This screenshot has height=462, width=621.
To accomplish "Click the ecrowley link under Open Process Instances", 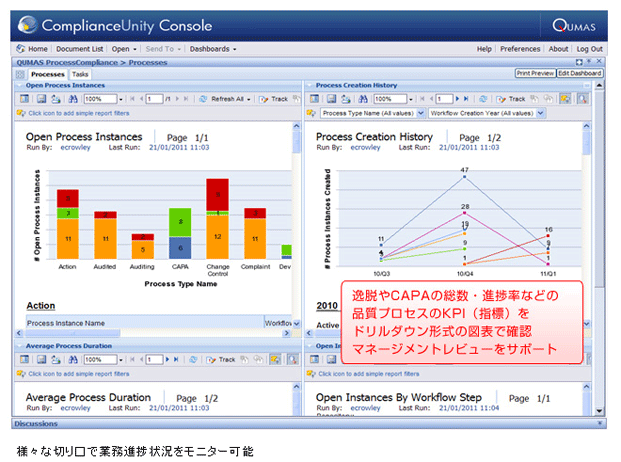I will point(75,147).
